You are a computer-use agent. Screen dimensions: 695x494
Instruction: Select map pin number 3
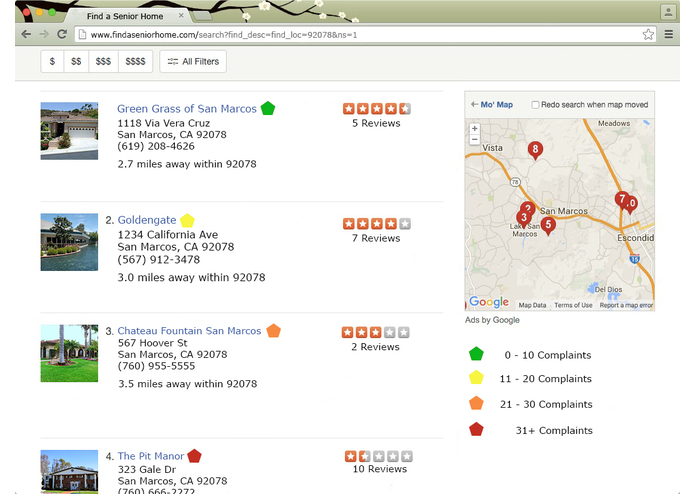click(523, 219)
